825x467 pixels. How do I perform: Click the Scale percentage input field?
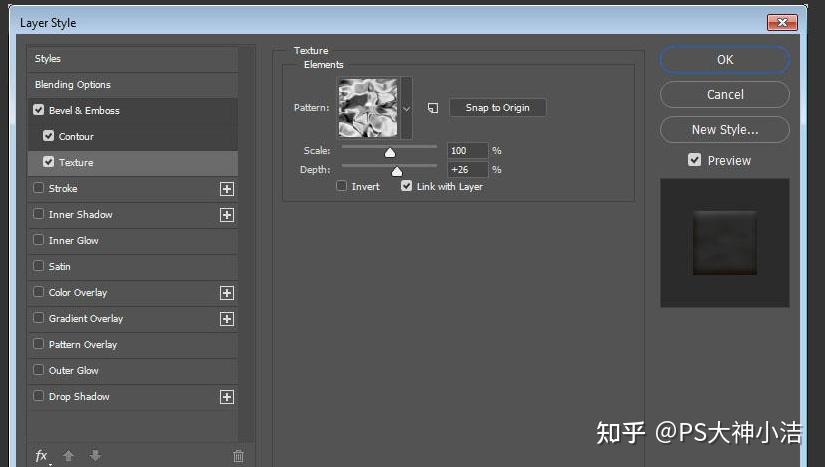pyautogui.click(x=467, y=150)
